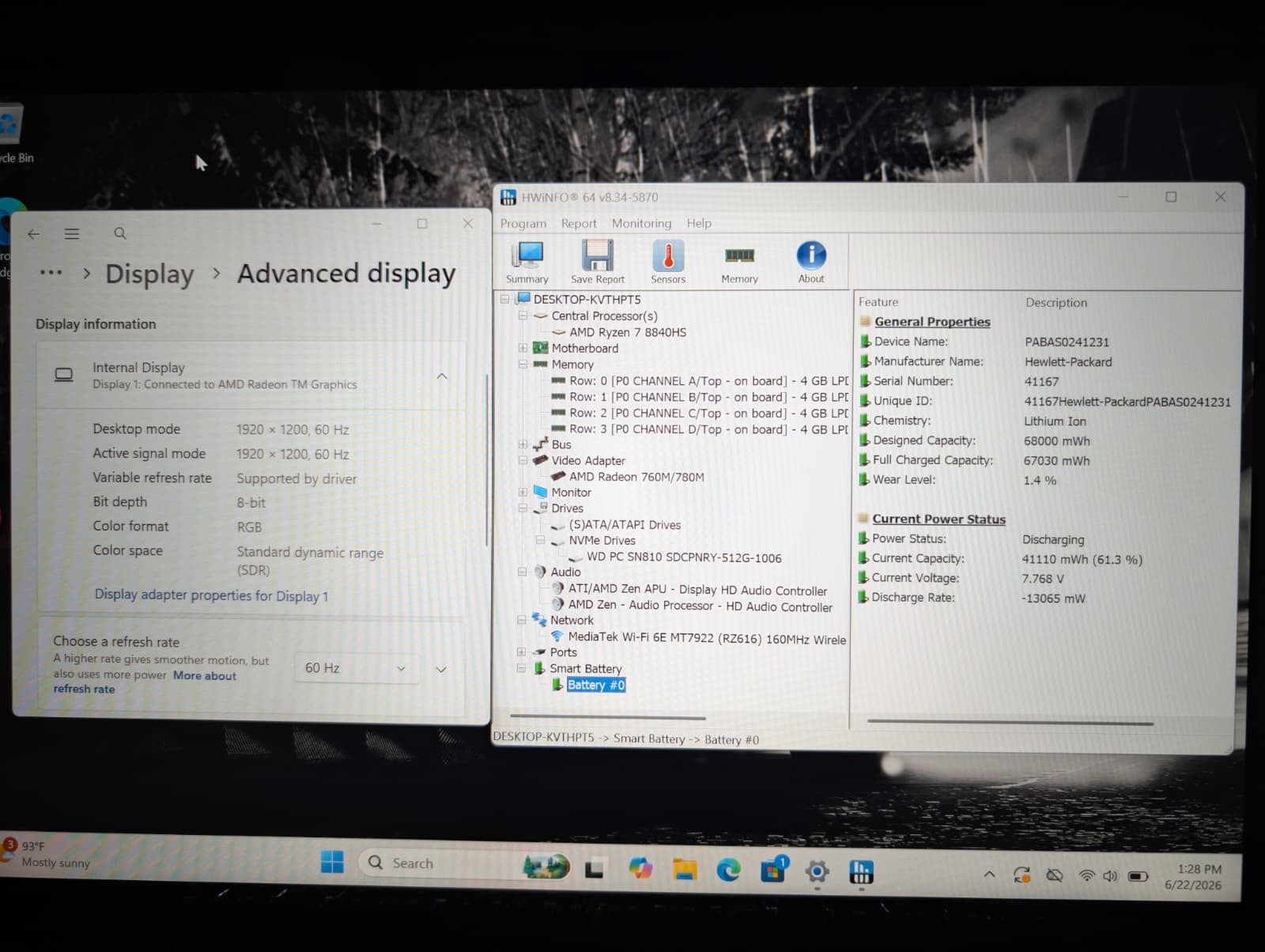Viewport: 1265px width, 952px height.
Task: Collapse the DESKTOP-KVTHPT5 root node
Action: 504,299
